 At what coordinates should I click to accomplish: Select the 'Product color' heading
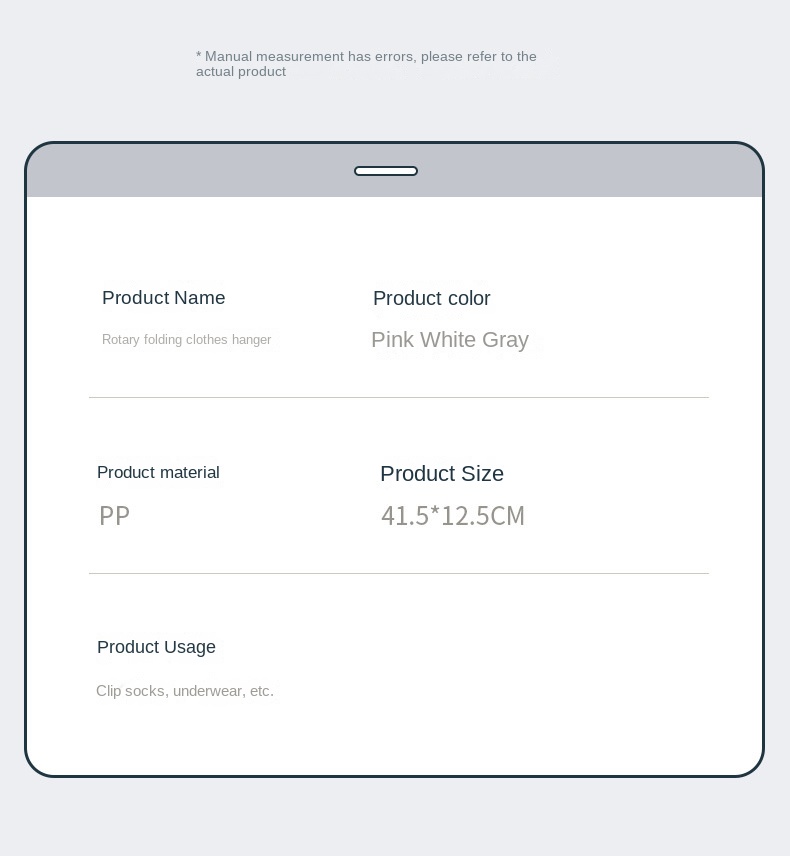pos(432,299)
